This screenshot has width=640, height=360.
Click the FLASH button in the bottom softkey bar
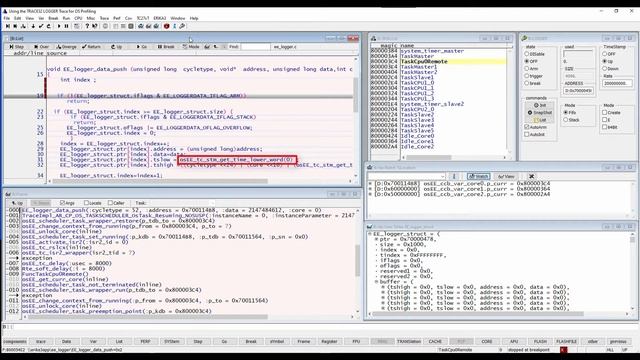[x=540, y=341]
